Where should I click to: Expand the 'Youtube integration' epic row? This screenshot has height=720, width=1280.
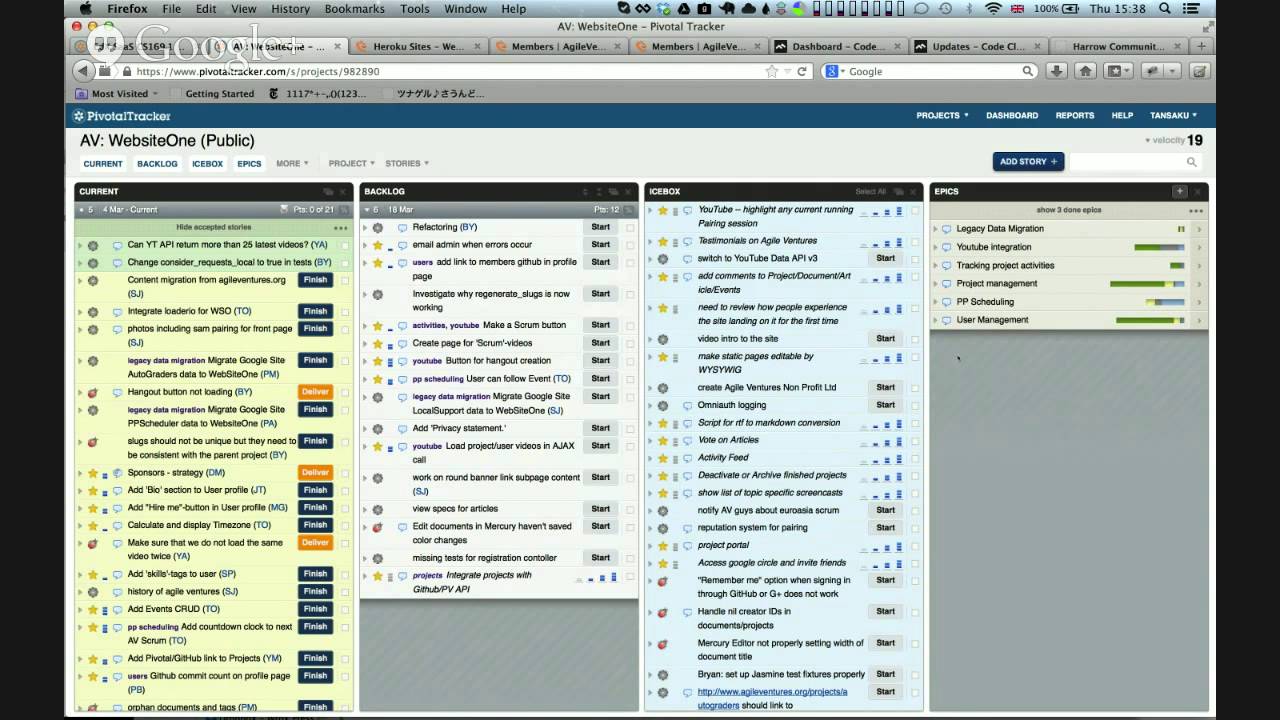[935, 247]
